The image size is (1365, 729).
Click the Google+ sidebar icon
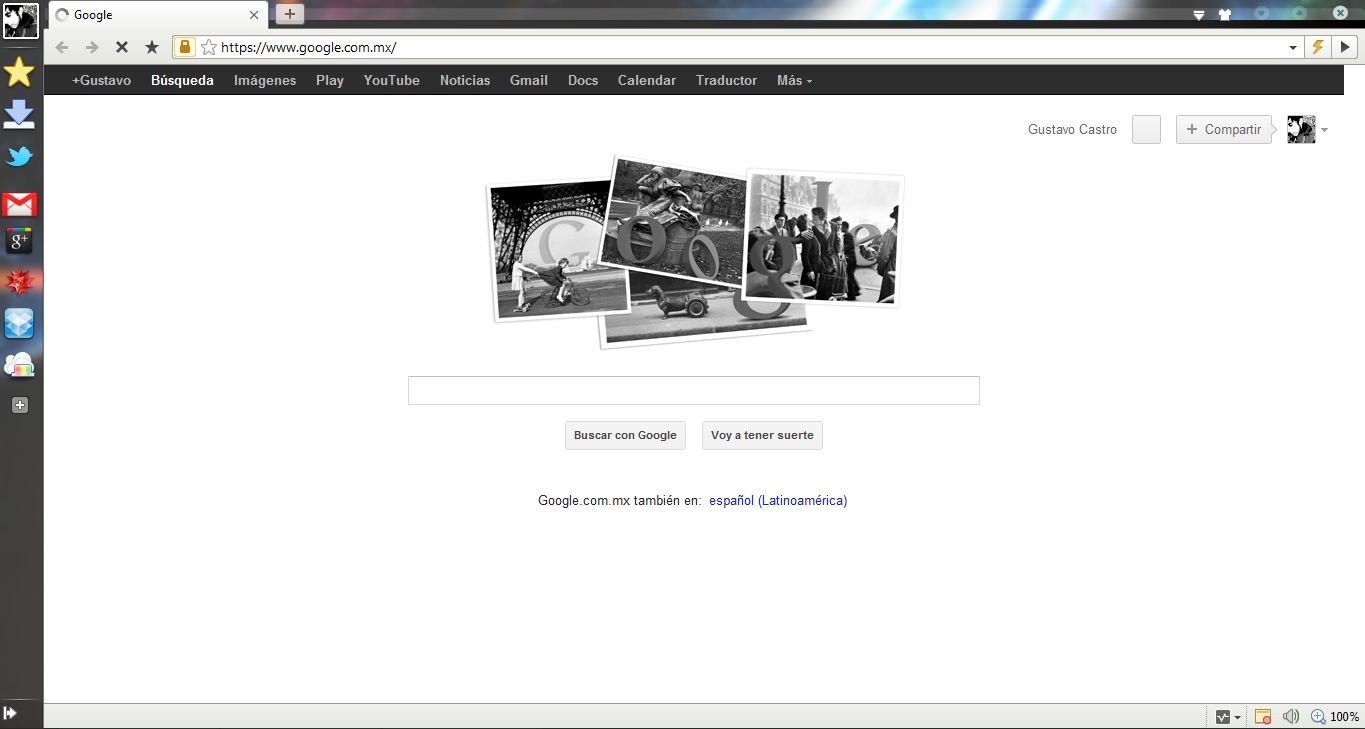click(19, 240)
